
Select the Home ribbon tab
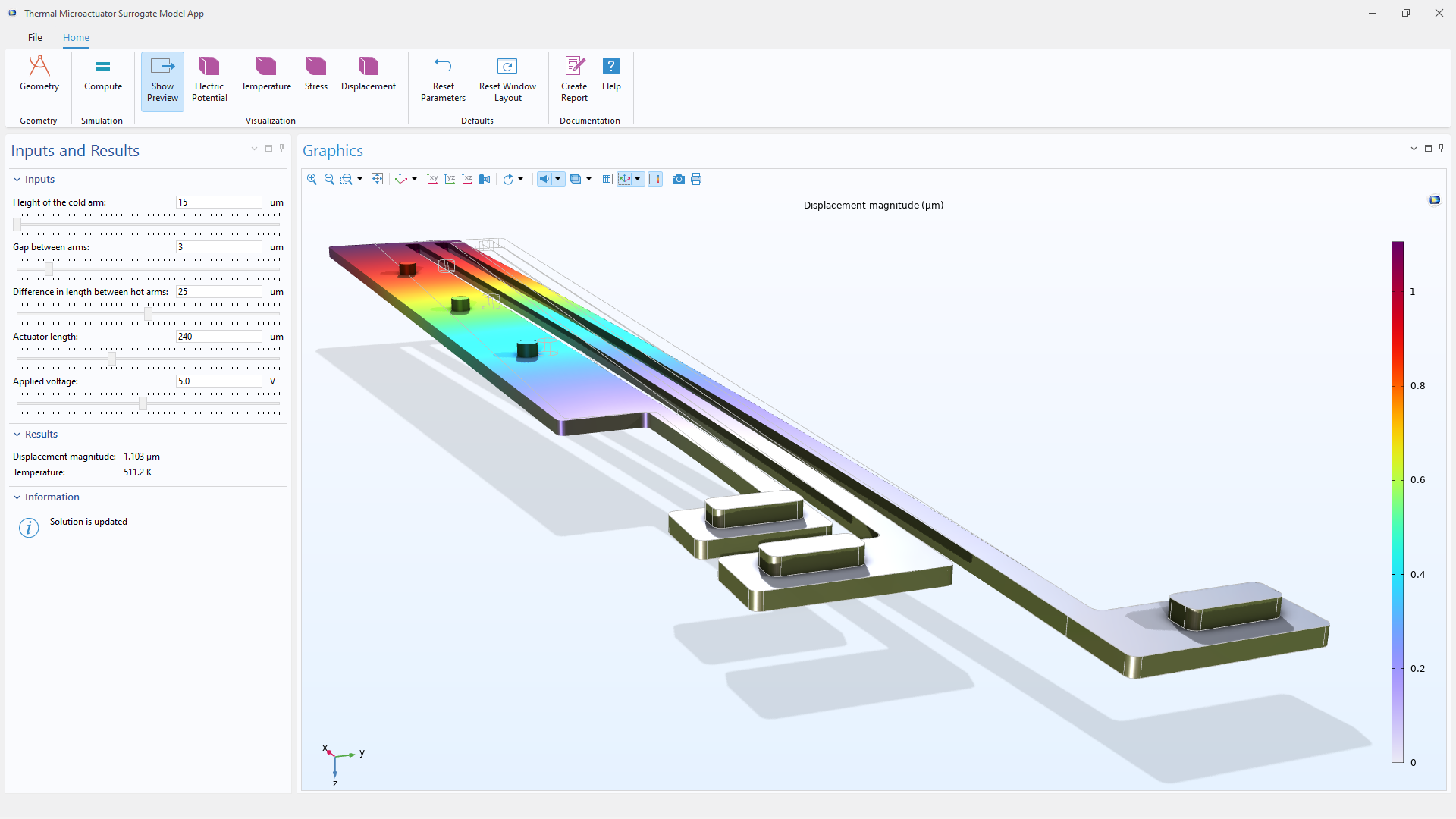tap(76, 37)
